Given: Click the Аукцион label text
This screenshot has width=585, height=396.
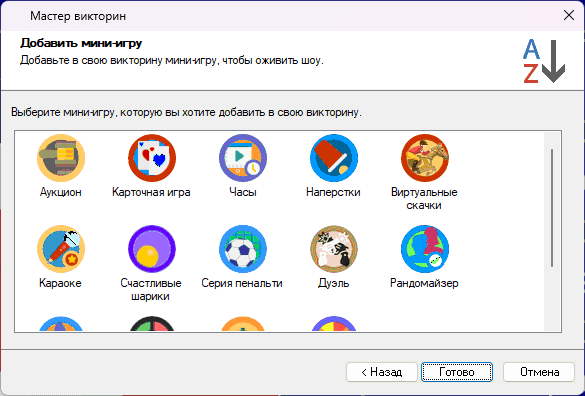Looking at the screenshot, I should pyautogui.click(x=60, y=192).
